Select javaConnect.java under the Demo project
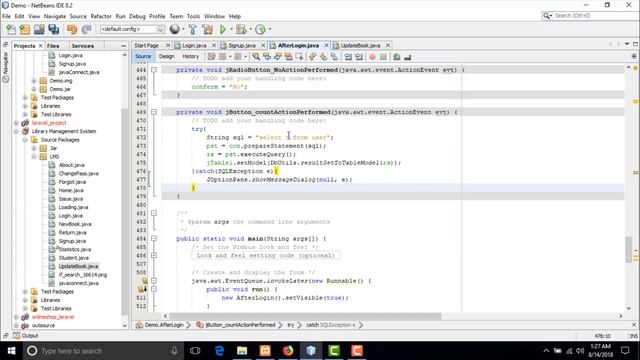Viewport: 640px width, 360px height. [x=79, y=72]
